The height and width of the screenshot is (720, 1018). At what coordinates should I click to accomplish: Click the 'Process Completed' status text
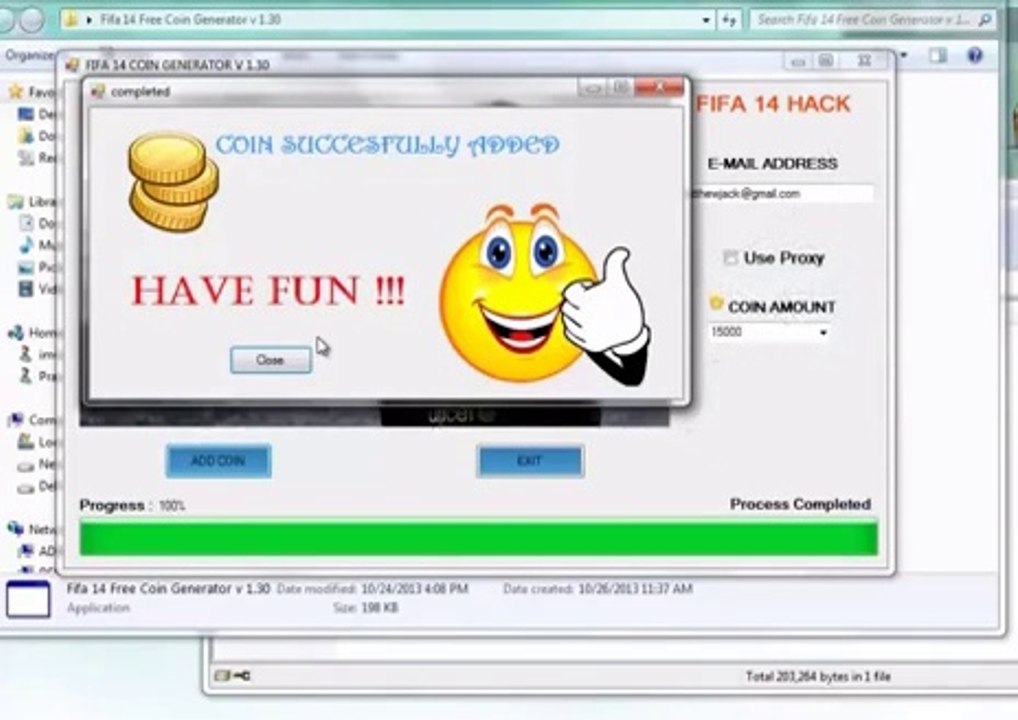click(801, 504)
